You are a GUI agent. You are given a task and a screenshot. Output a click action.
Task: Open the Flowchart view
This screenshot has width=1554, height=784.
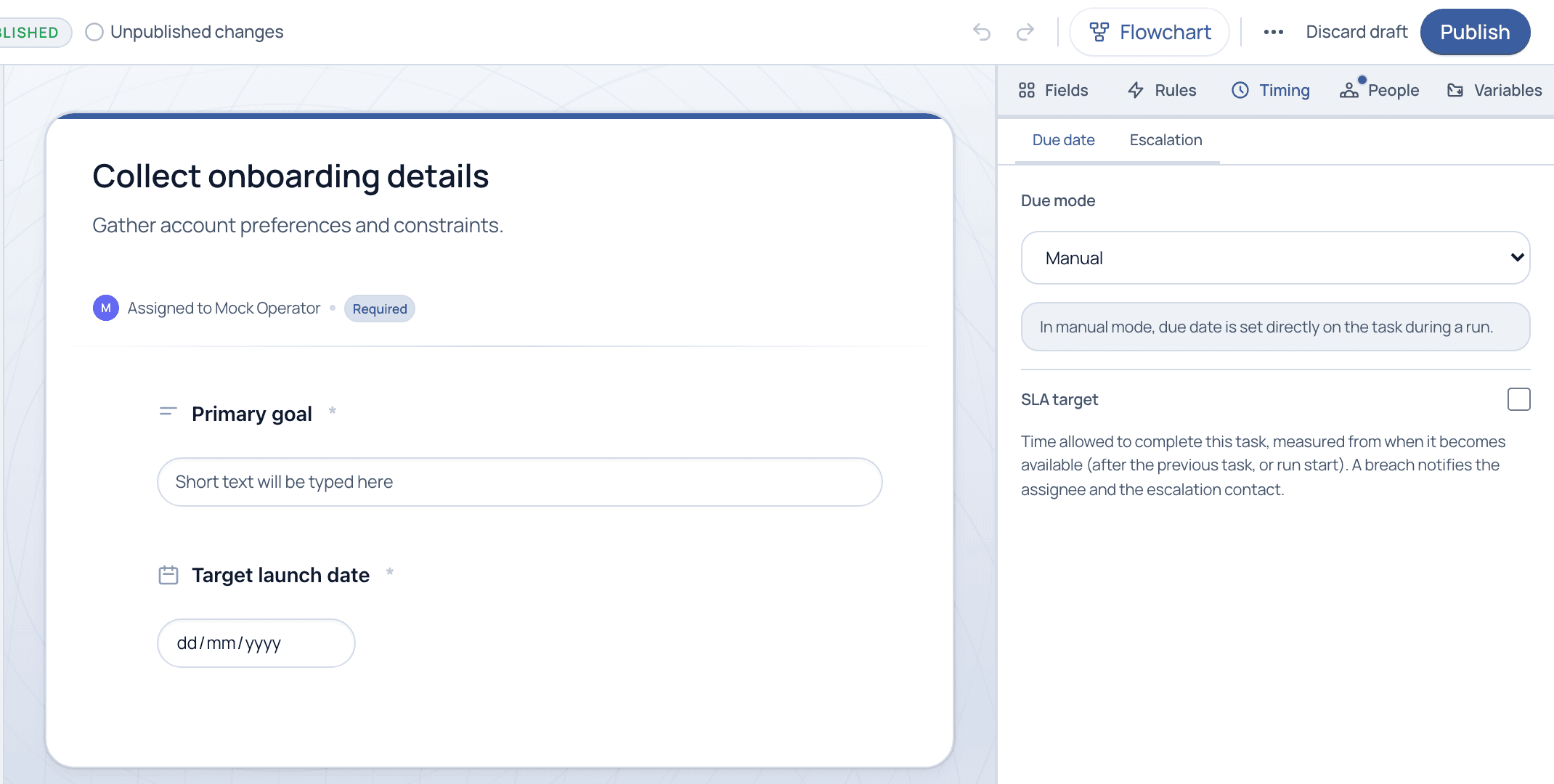tap(1150, 32)
